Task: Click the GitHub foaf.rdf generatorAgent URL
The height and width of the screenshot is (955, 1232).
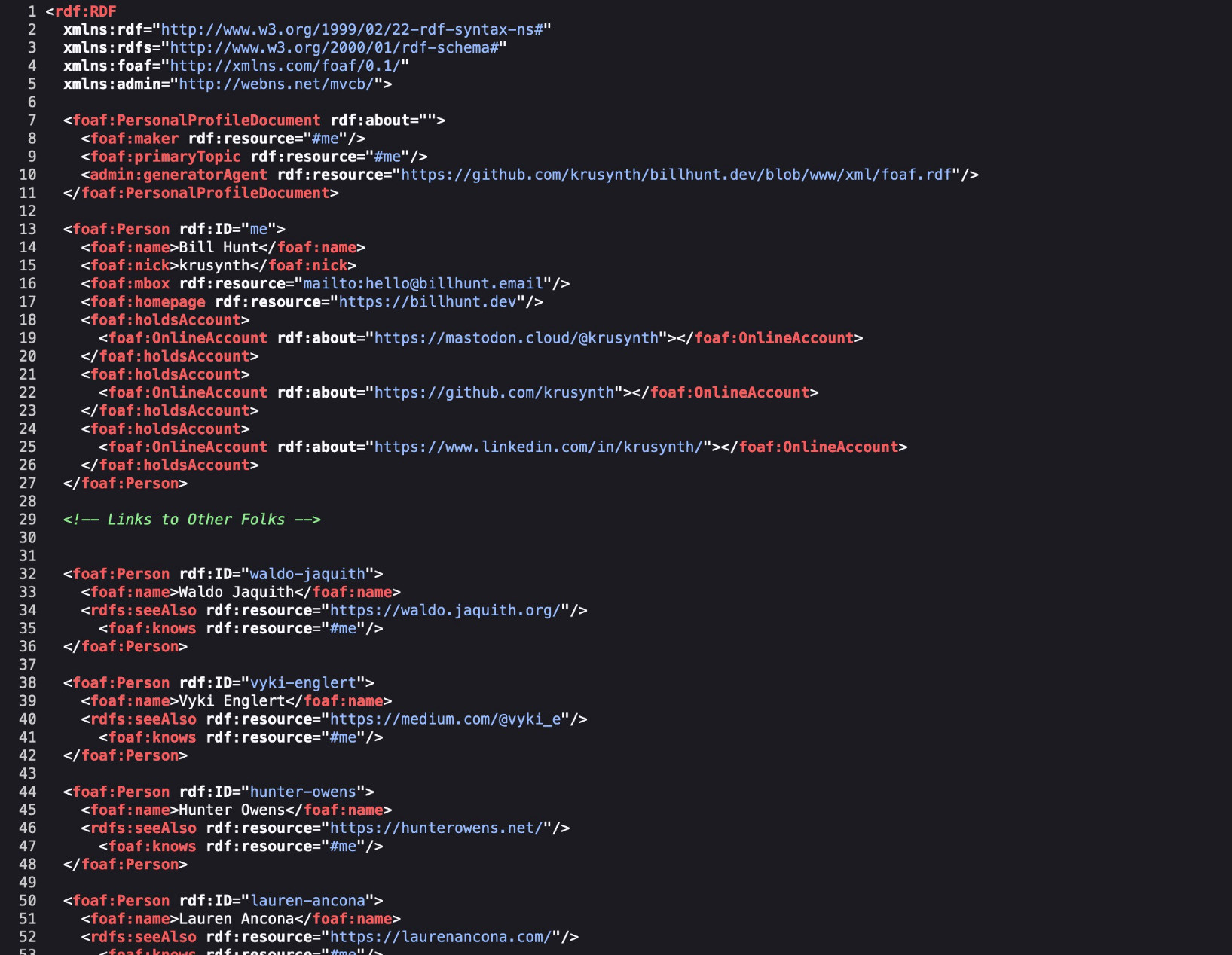Action: click(x=676, y=175)
